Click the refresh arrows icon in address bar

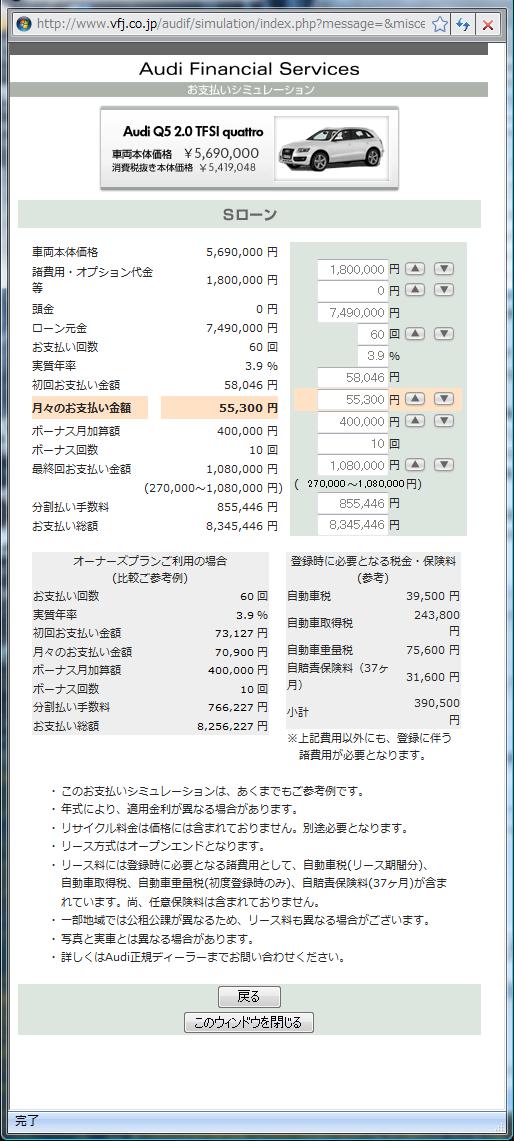click(463, 24)
